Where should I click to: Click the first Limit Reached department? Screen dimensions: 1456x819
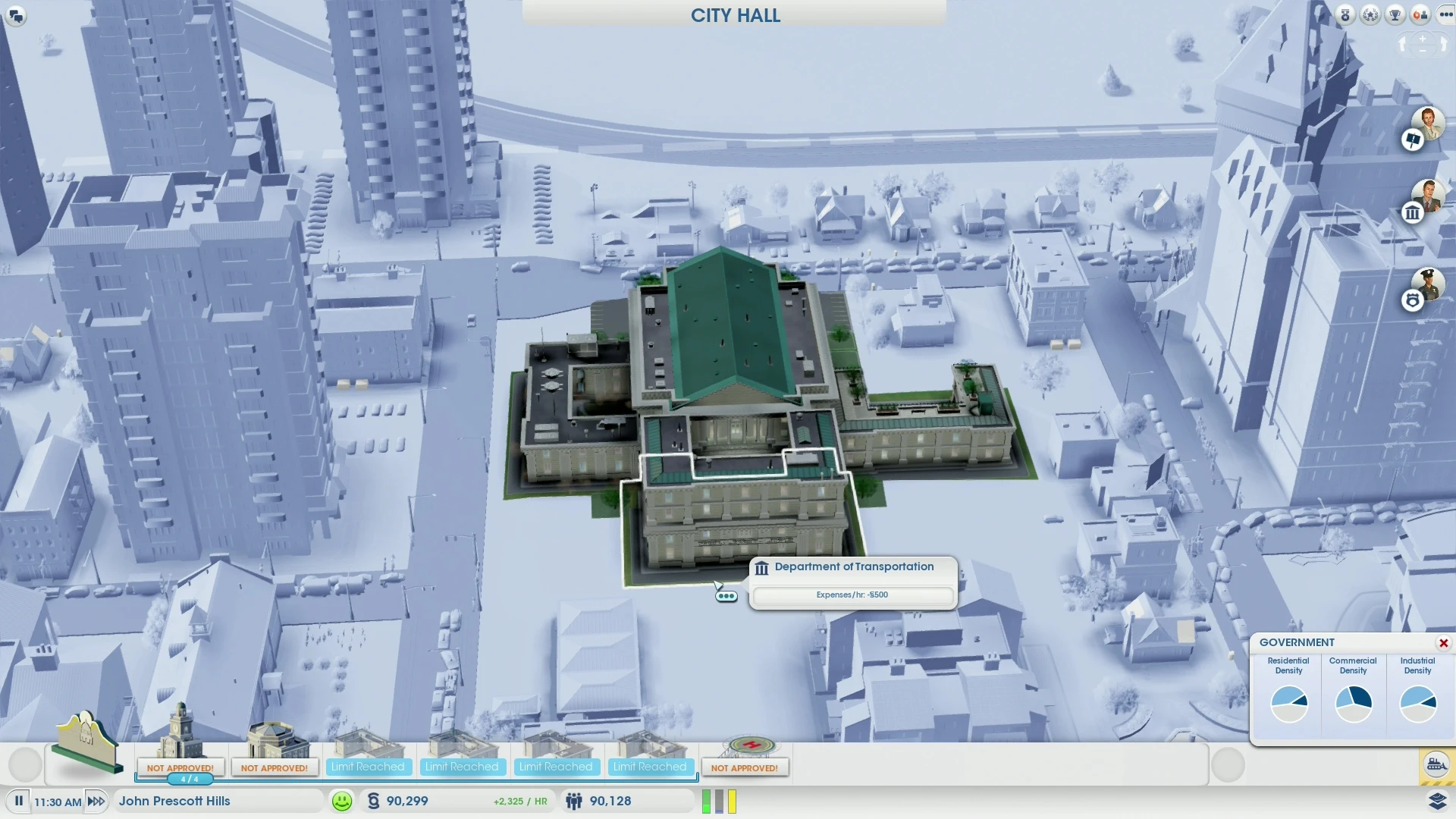tap(368, 767)
